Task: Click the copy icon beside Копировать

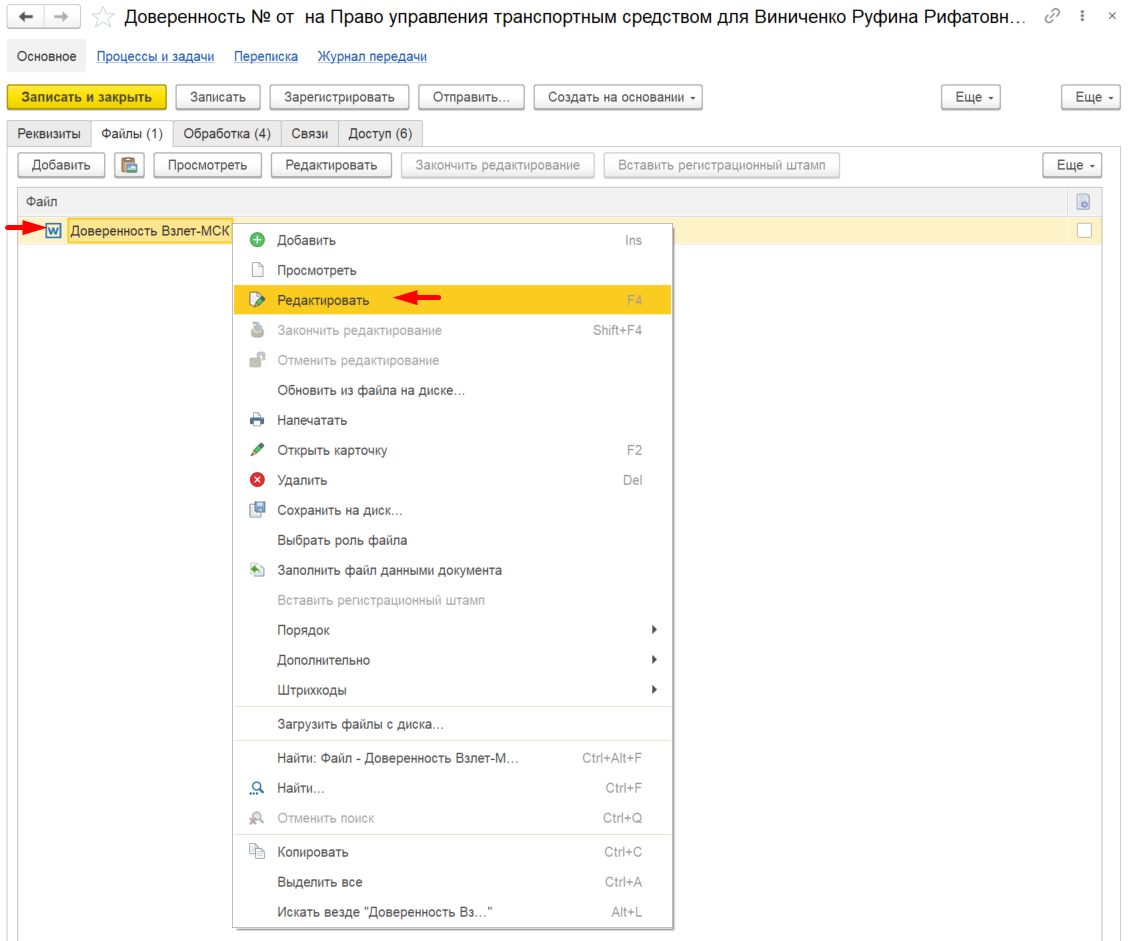Action: coord(257,851)
